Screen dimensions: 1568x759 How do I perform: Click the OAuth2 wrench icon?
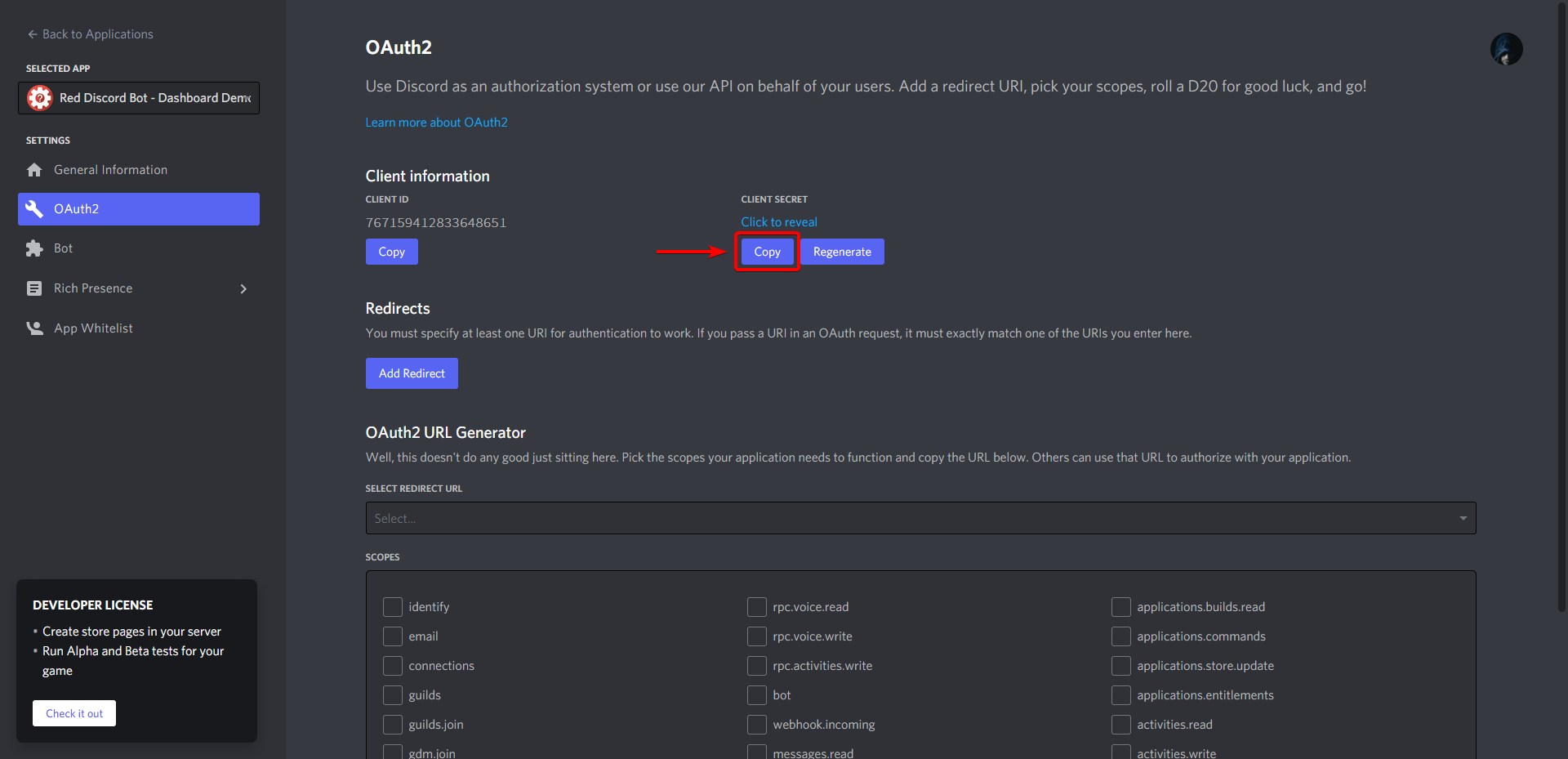[34, 209]
